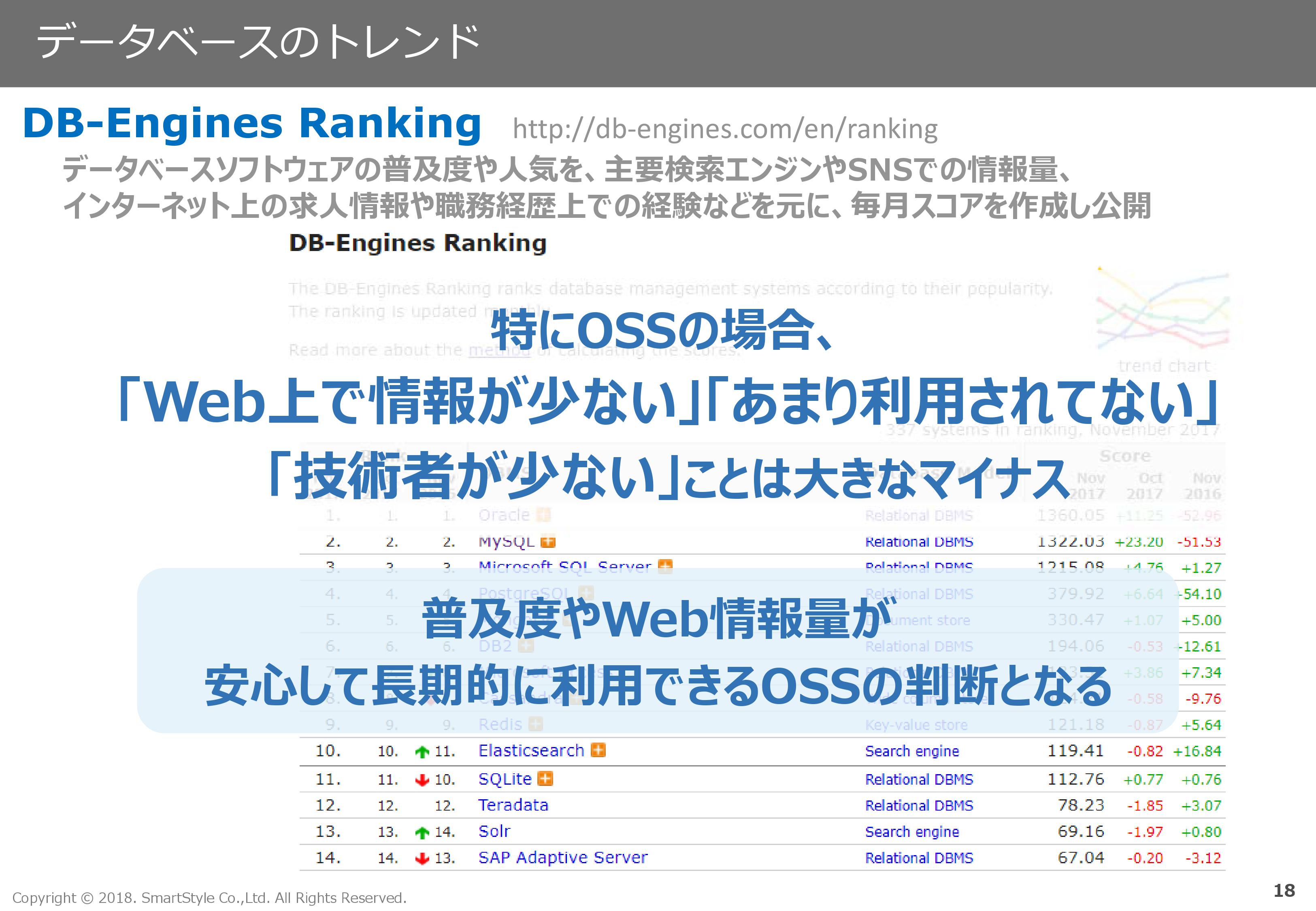Click the -9.76 yearly change value
Screen dimensions: 1316x911
point(1203,699)
